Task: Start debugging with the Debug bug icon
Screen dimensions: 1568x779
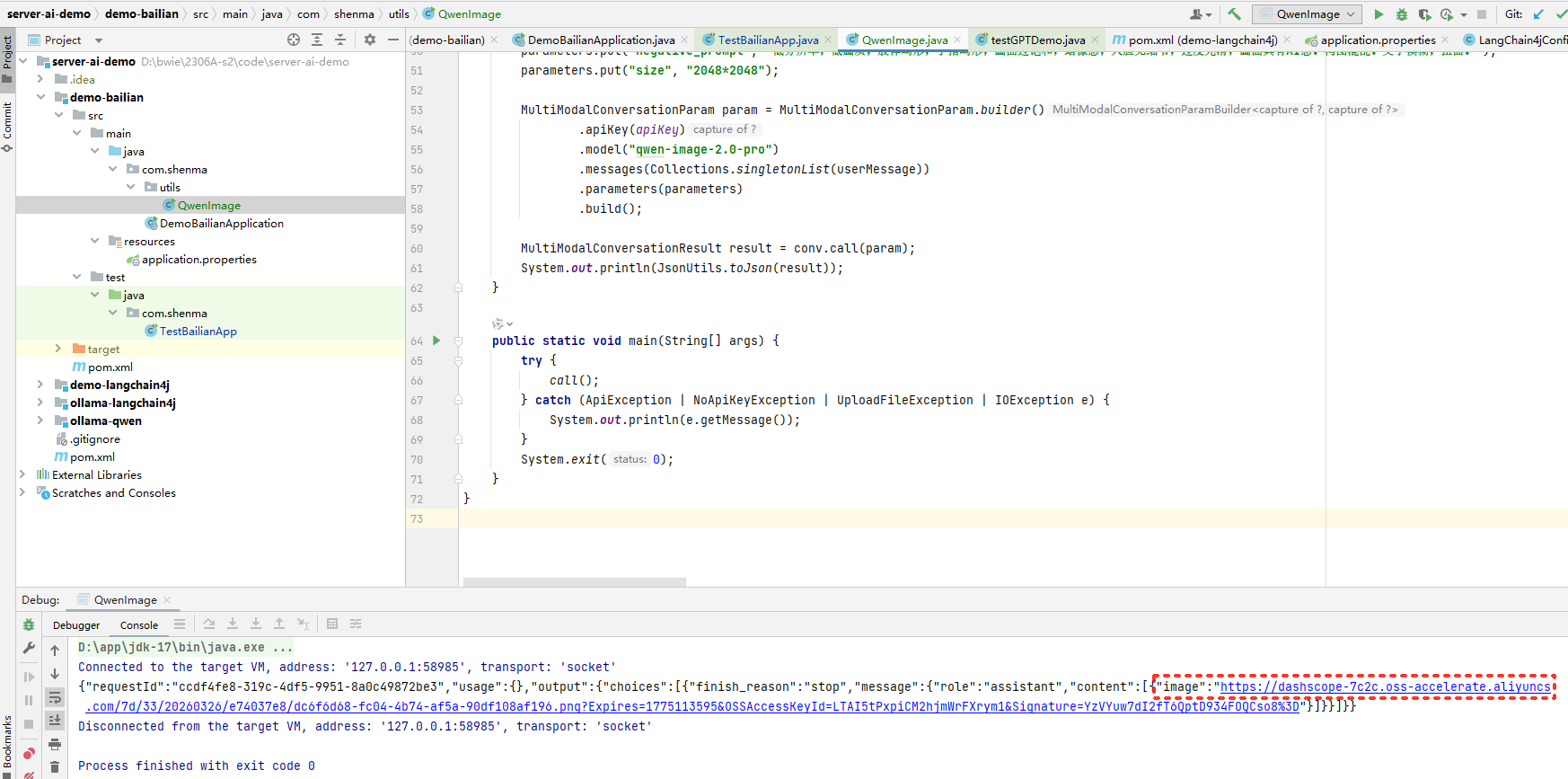Action: (1401, 14)
